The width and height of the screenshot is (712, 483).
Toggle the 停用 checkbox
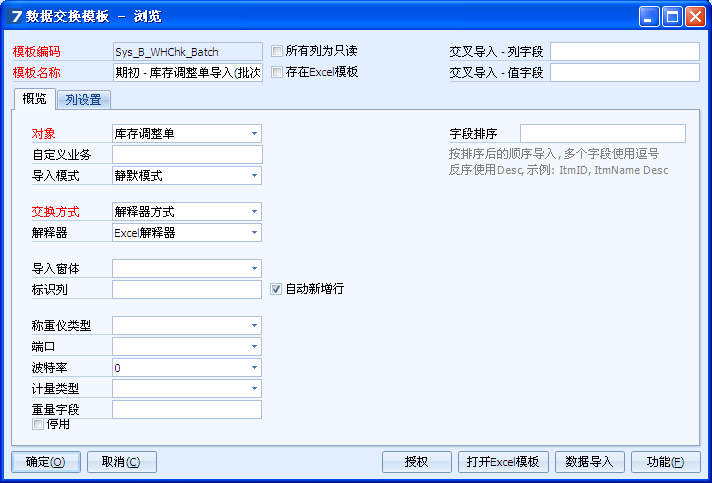(38, 425)
